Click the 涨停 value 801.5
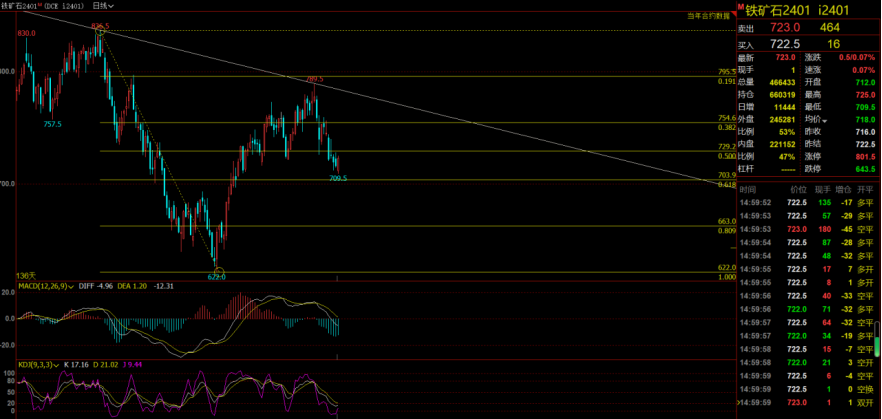This screenshot has width=882, height=419. (x=866, y=156)
